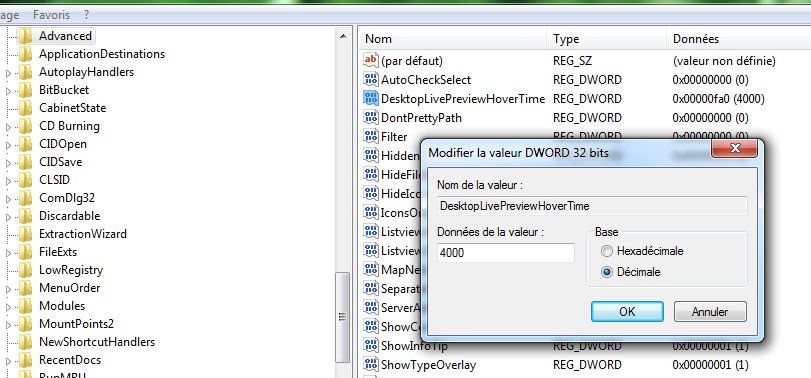Click the DWORD icon of the ServerA value

point(371,307)
